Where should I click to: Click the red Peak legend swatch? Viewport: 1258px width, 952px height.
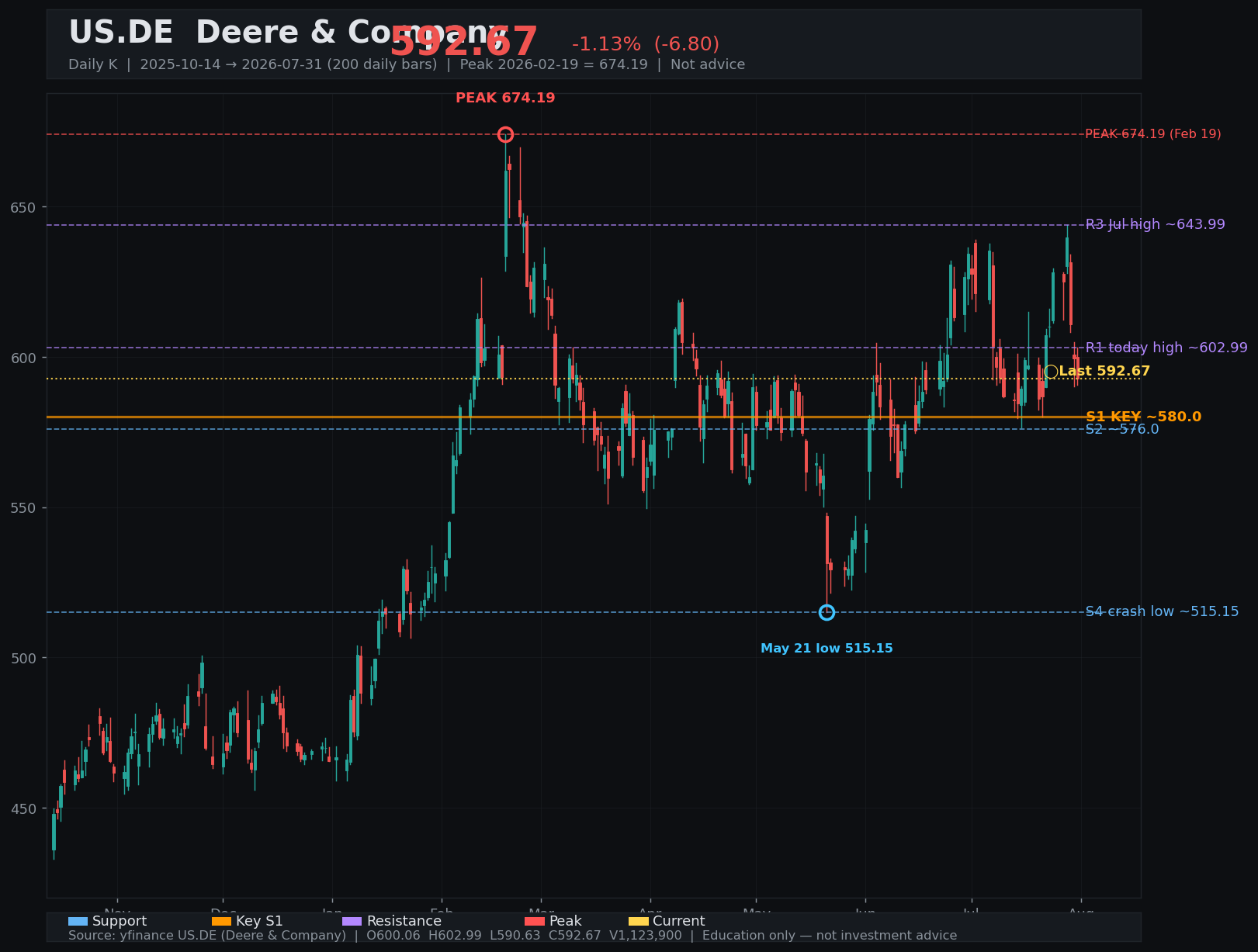(x=535, y=921)
